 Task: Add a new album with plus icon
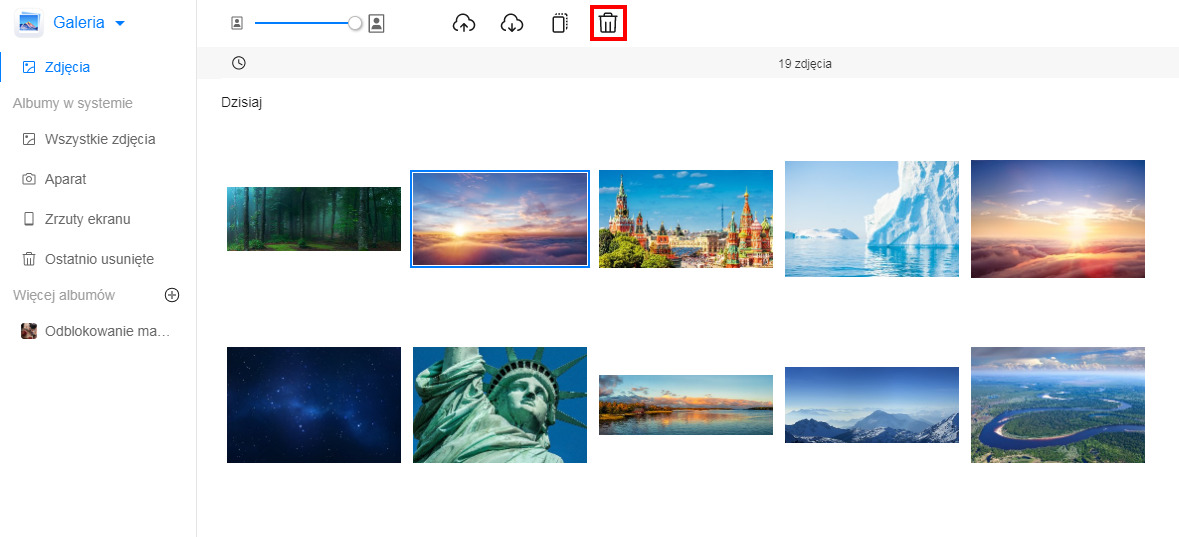tap(172, 295)
